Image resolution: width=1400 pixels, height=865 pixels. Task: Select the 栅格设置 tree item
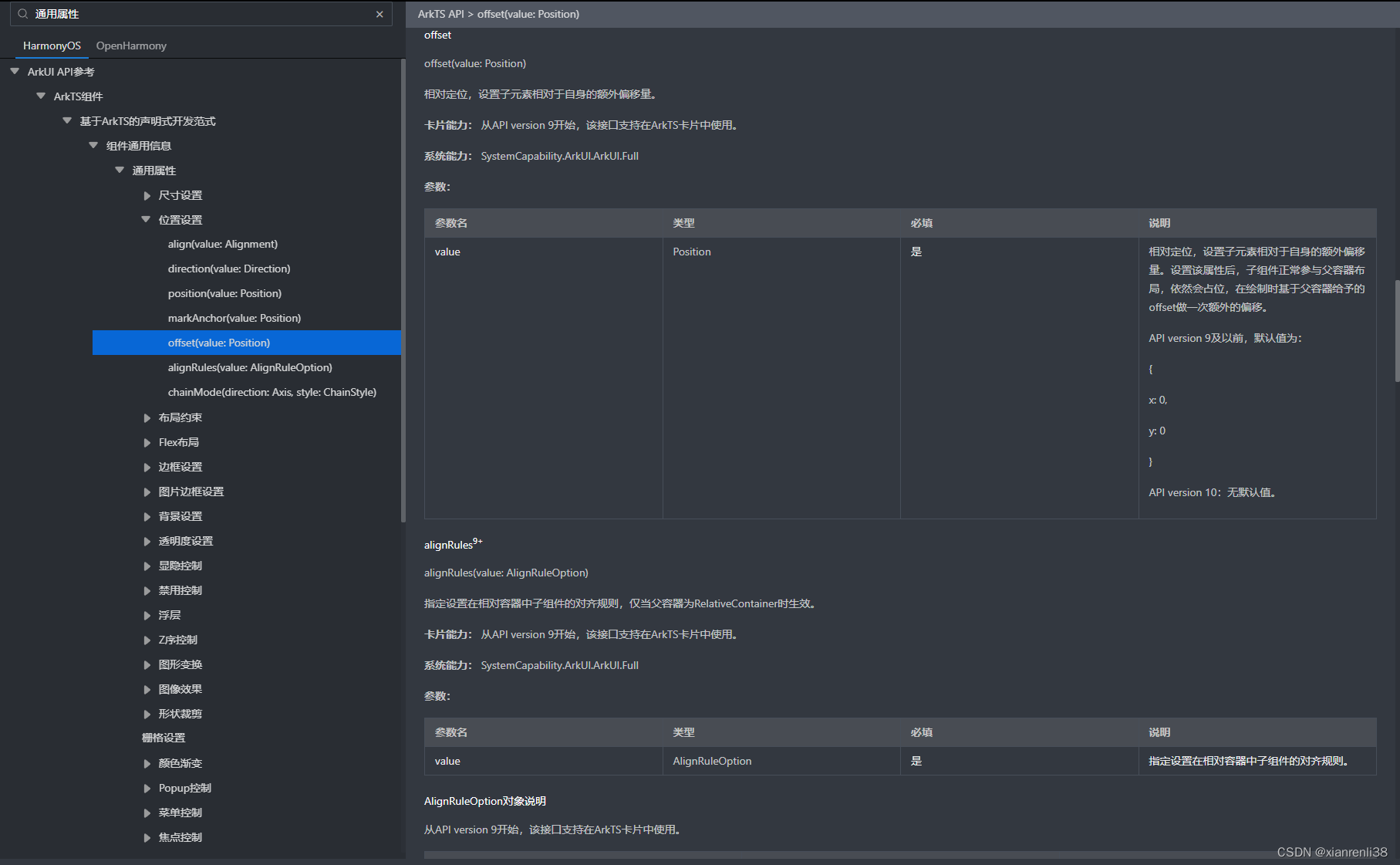[x=164, y=738]
